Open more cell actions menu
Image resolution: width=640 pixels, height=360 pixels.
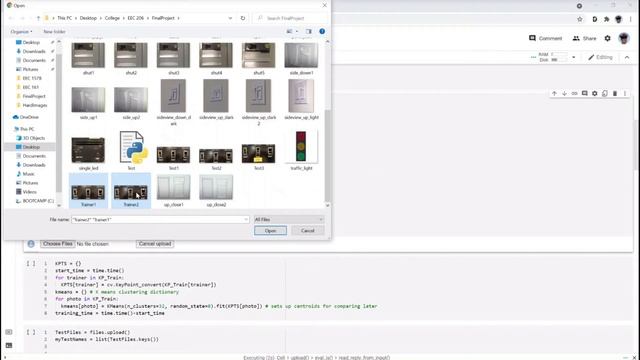click(624, 93)
